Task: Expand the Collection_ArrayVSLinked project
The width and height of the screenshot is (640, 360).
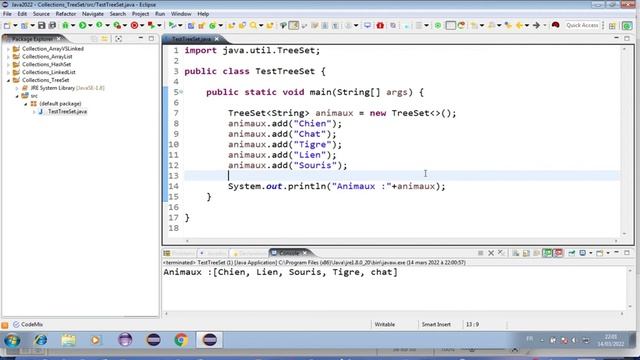Action: click(x=8, y=49)
